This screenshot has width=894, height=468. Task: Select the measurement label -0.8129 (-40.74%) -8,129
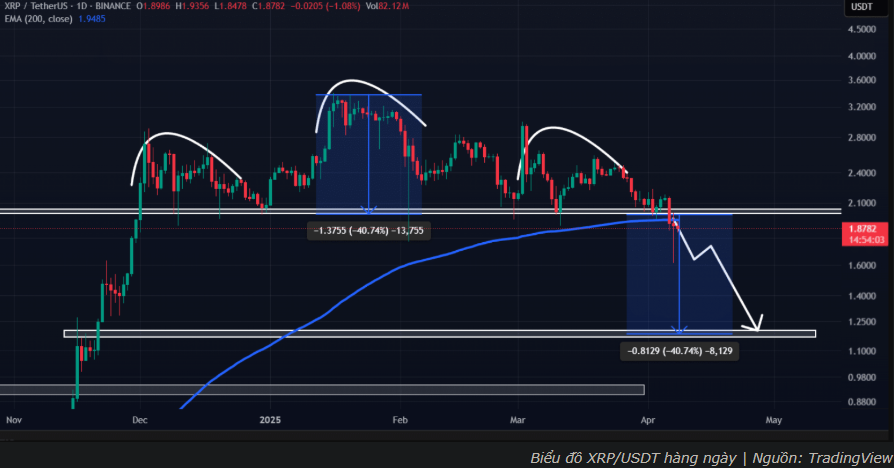(x=680, y=351)
